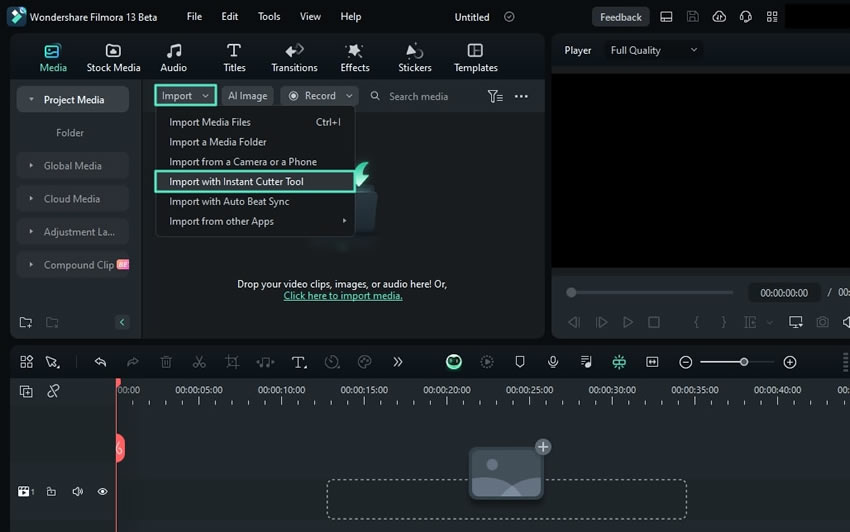The image size is (850, 532).
Task: Click the previous frame button
Action: coord(574,323)
